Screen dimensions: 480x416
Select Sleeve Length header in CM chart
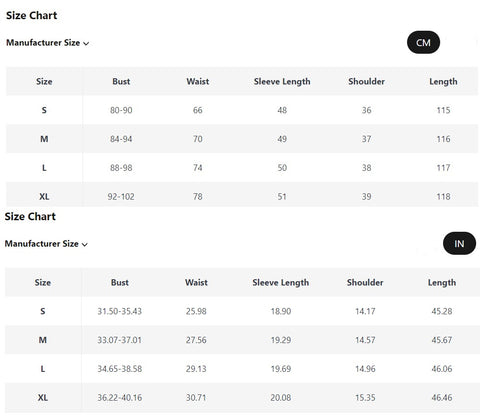coord(282,81)
